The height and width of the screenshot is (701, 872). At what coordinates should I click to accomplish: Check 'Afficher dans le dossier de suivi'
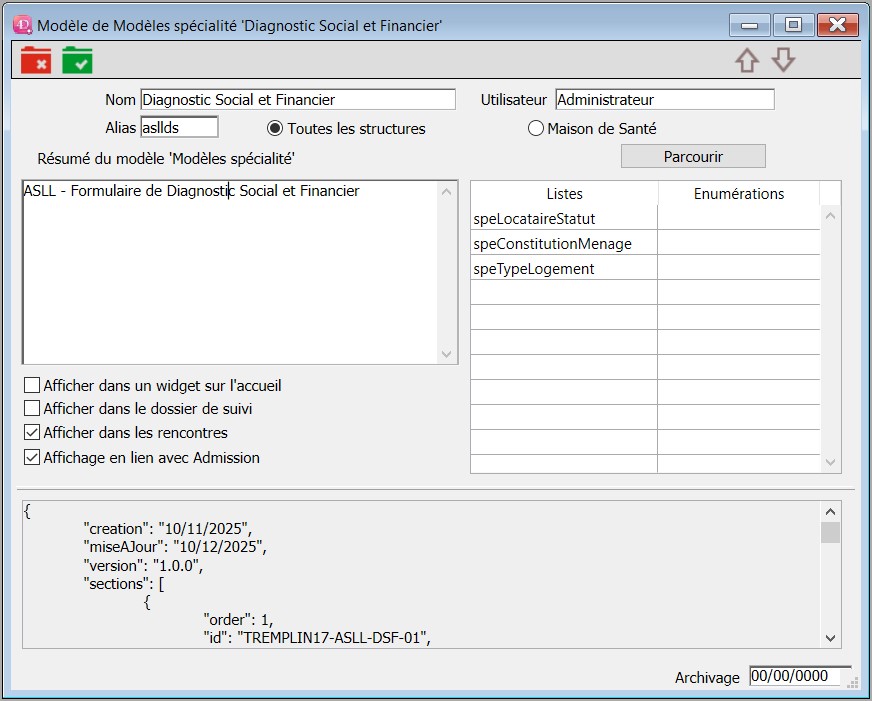pos(32,409)
